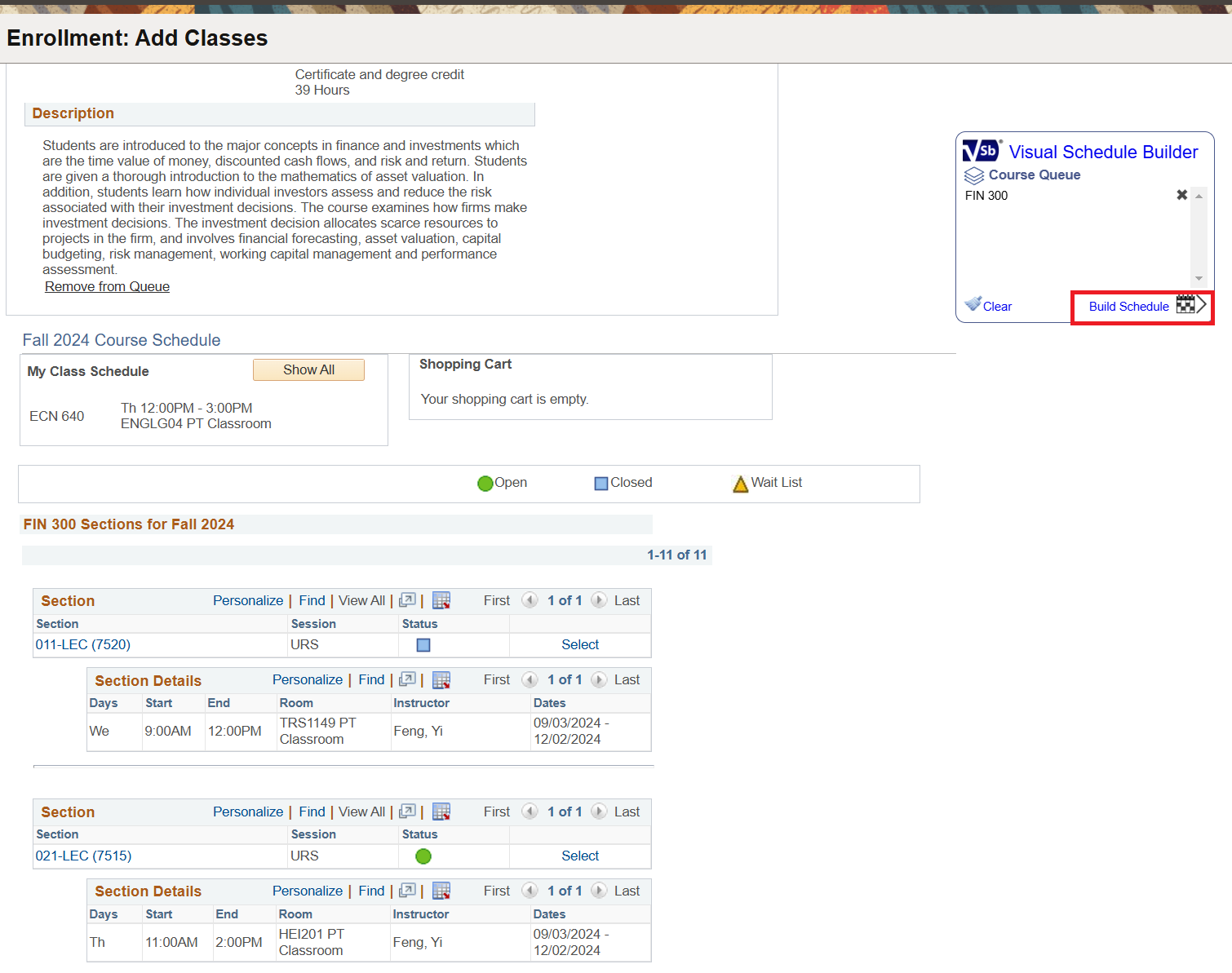
Task: Go to previous row arrow in 021-LEC Section Details
Action: [x=530, y=891]
